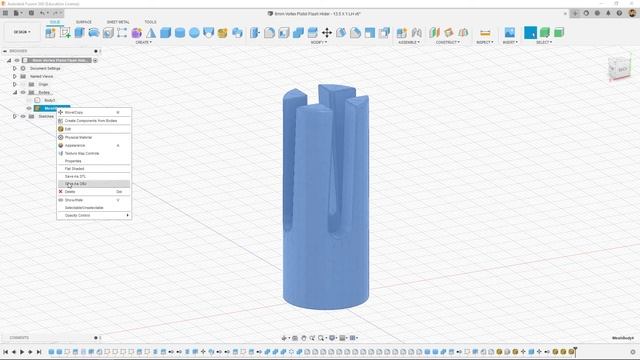
Task: Expand the Origin node
Action: tap(15, 84)
